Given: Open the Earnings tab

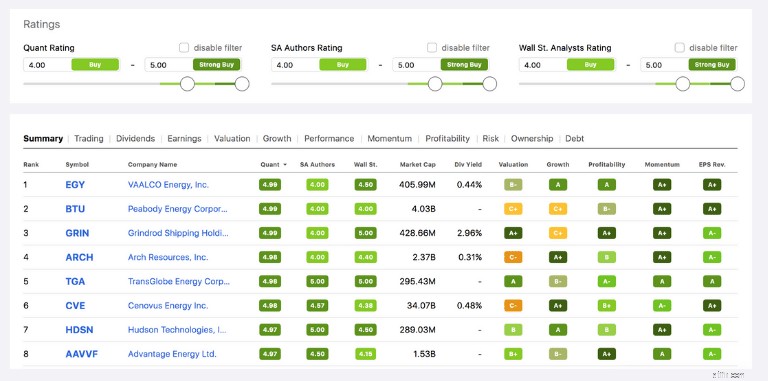Looking at the screenshot, I should [184, 139].
